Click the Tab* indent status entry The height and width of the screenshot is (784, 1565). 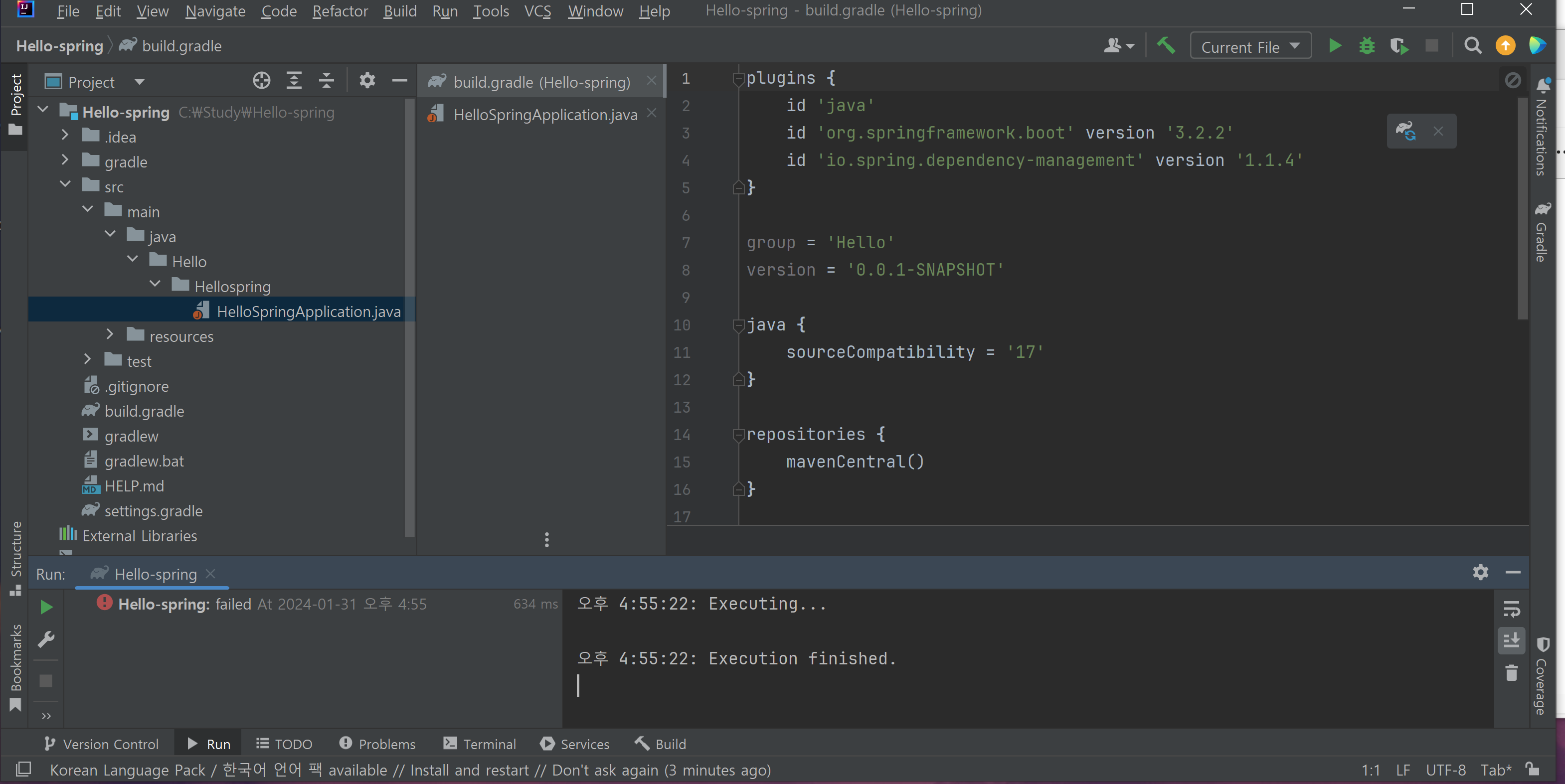coord(1495,770)
